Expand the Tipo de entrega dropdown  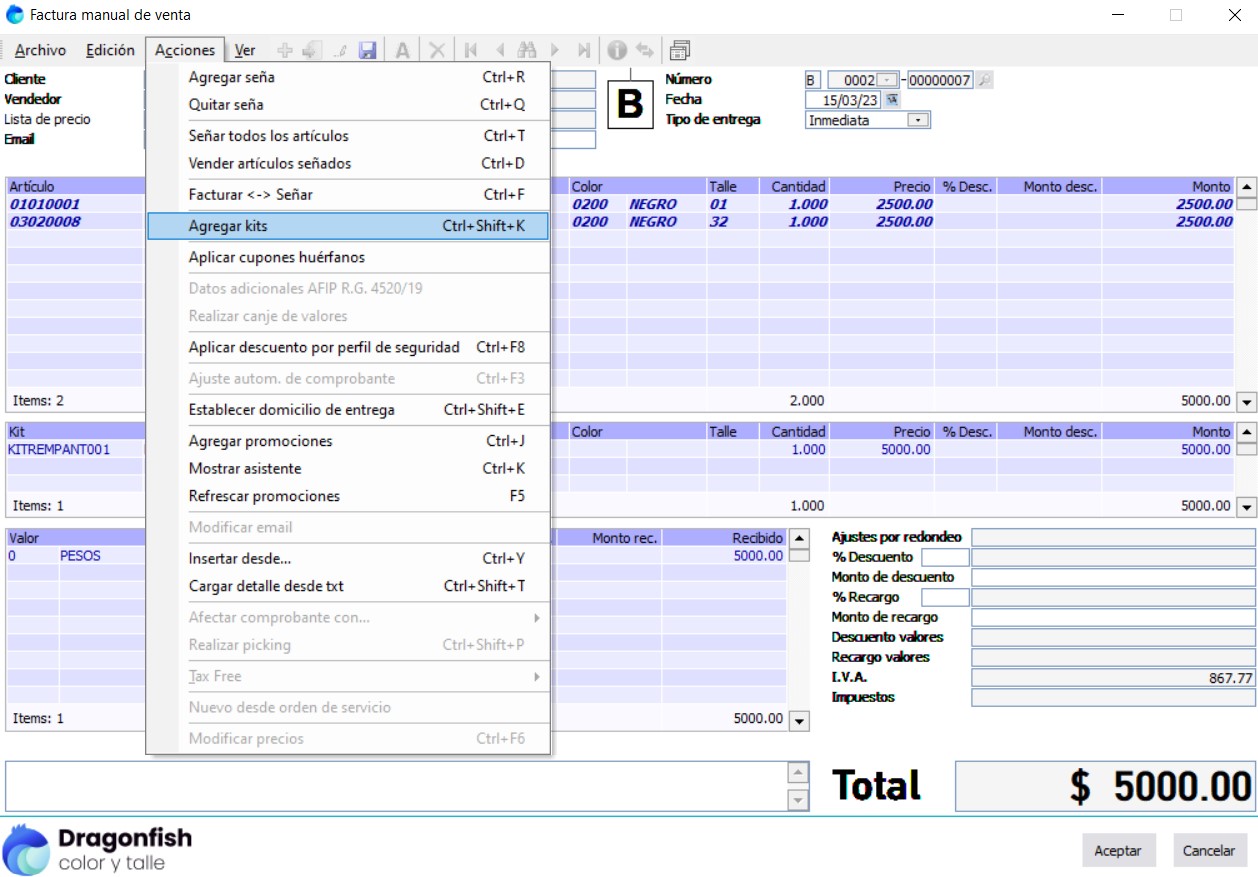click(917, 120)
